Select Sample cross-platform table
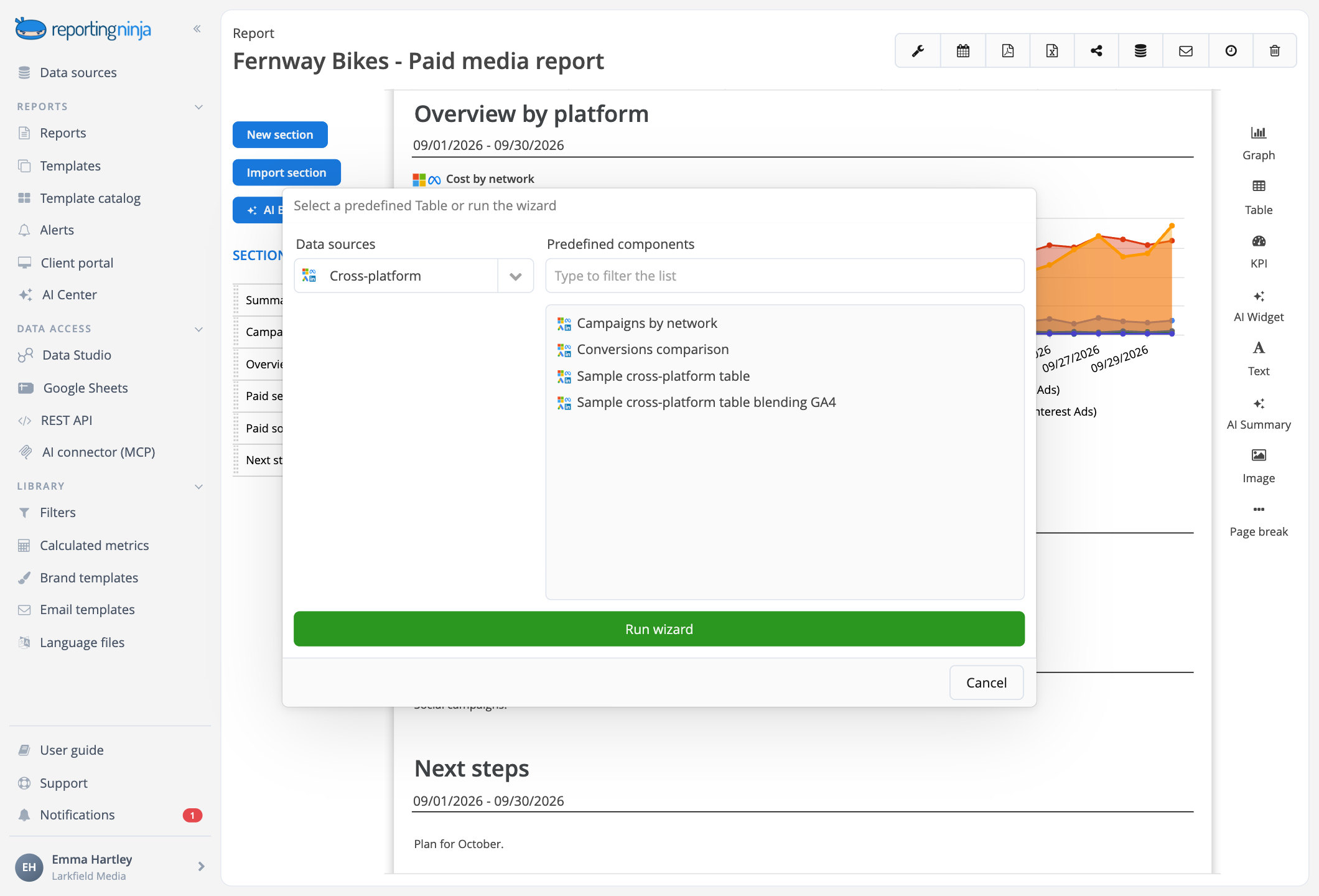Screen dimensions: 1319x896 click(663, 376)
